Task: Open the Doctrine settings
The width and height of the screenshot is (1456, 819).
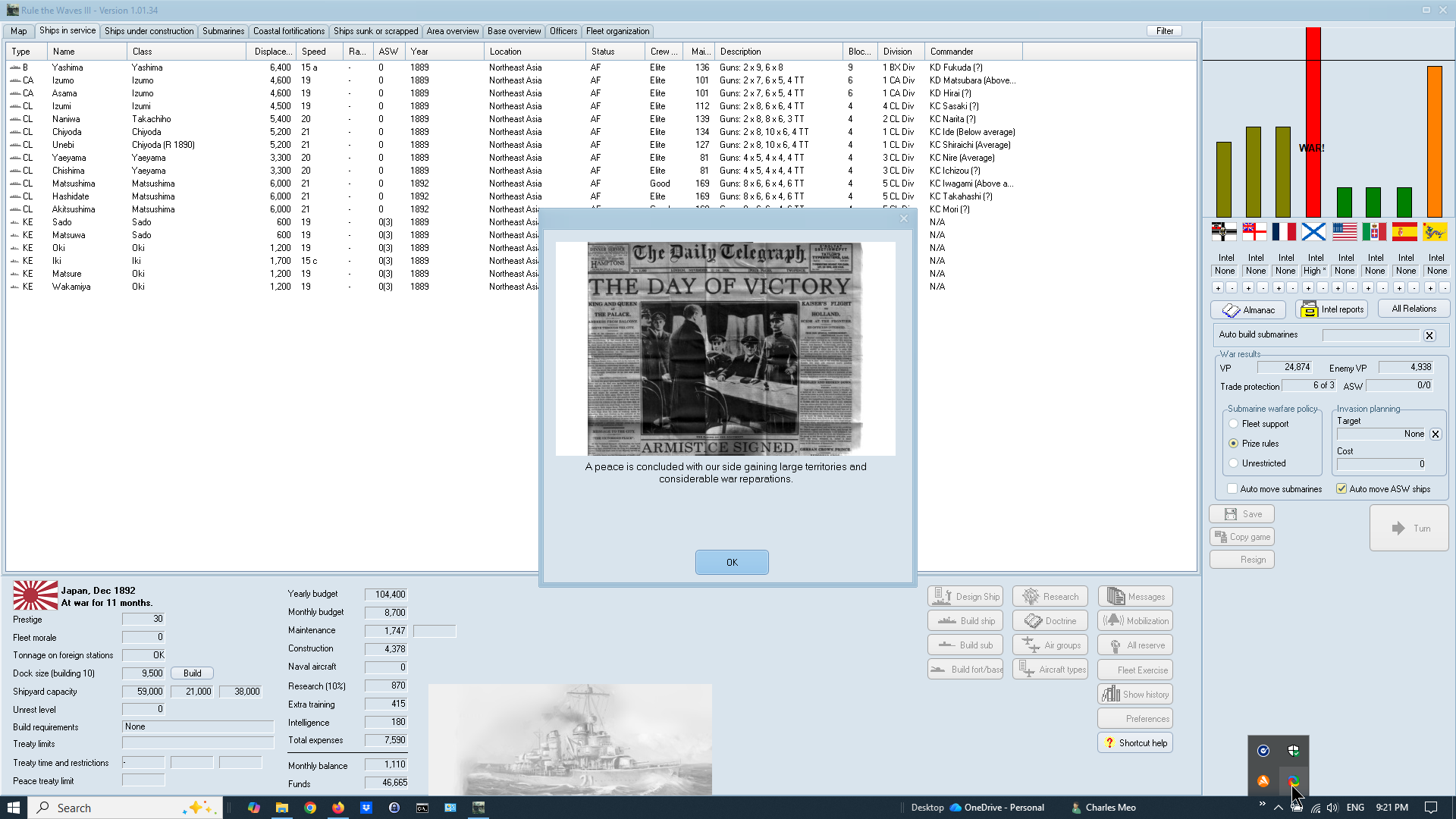Action: pyautogui.click(x=1050, y=621)
